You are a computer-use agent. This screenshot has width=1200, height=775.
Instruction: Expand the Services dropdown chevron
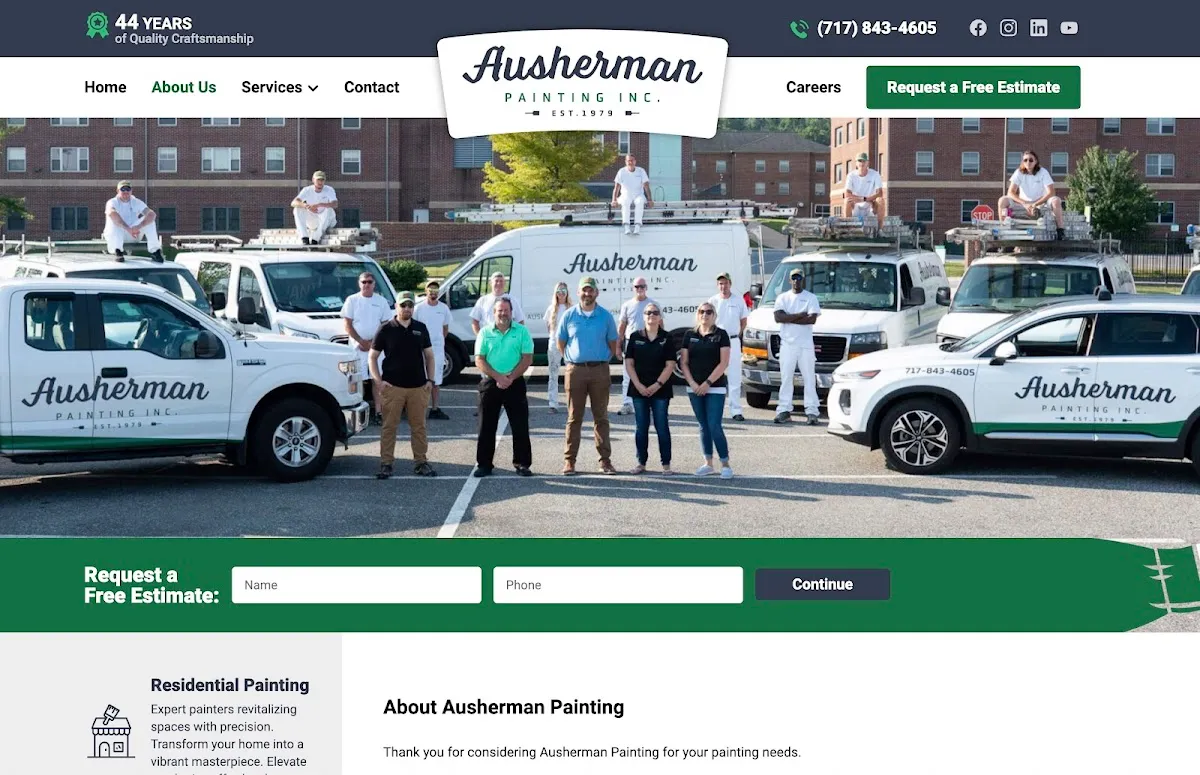point(313,88)
